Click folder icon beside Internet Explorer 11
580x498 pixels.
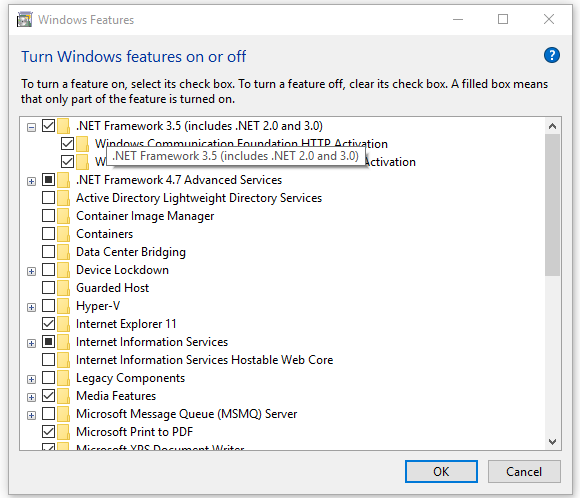[64, 324]
